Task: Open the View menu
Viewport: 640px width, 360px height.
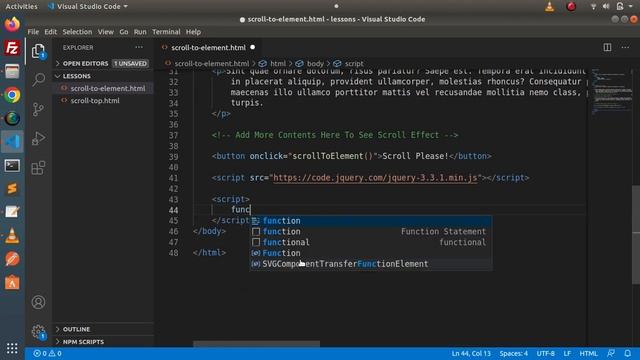Action: [x=106, y=32]
